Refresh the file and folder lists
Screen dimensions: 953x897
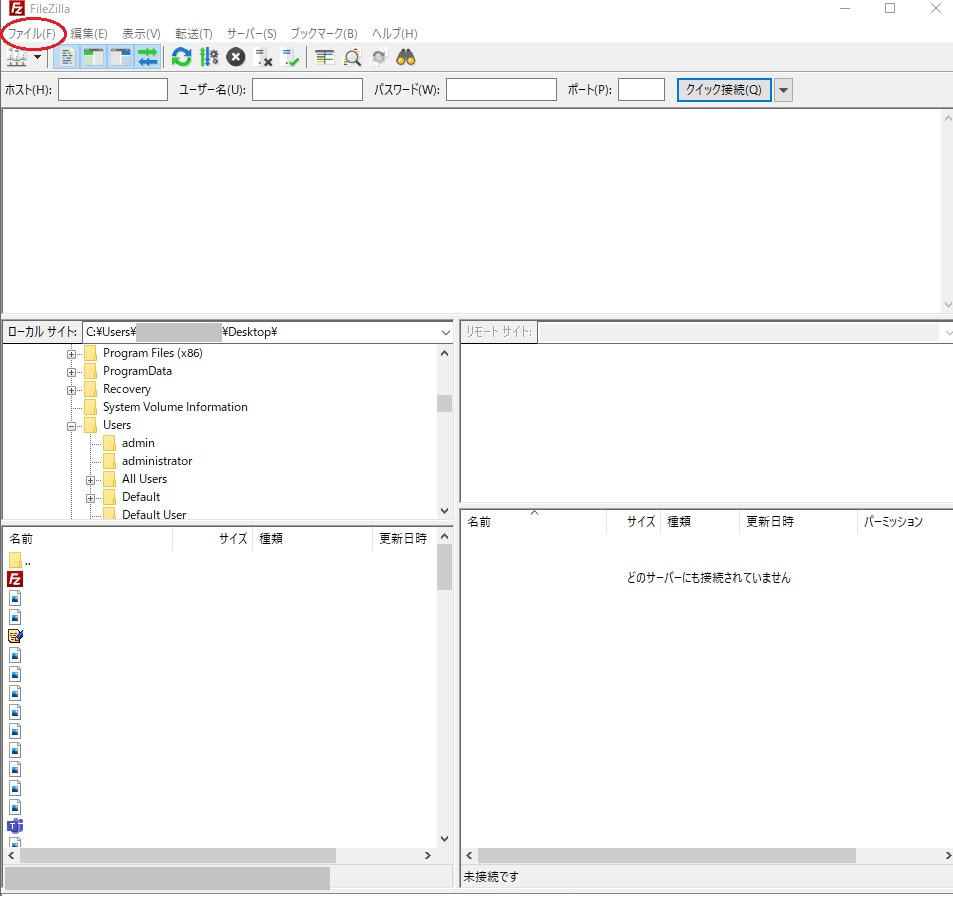pyautogui.click(x=181, y=58)
